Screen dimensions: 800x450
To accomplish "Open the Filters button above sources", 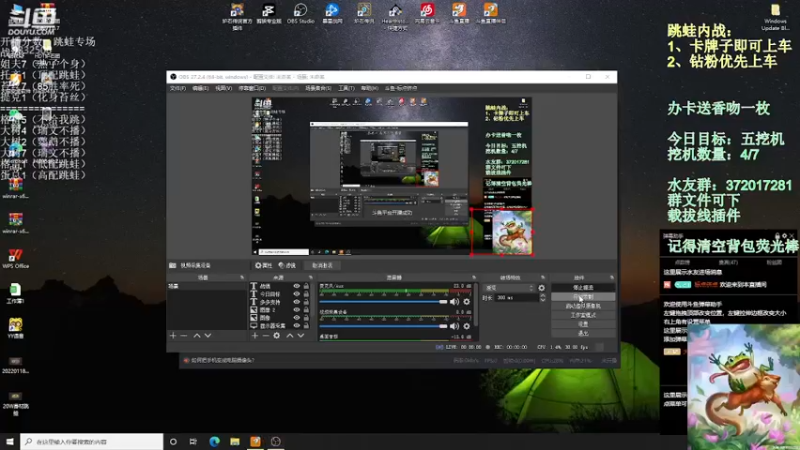I will pos(287,265).
